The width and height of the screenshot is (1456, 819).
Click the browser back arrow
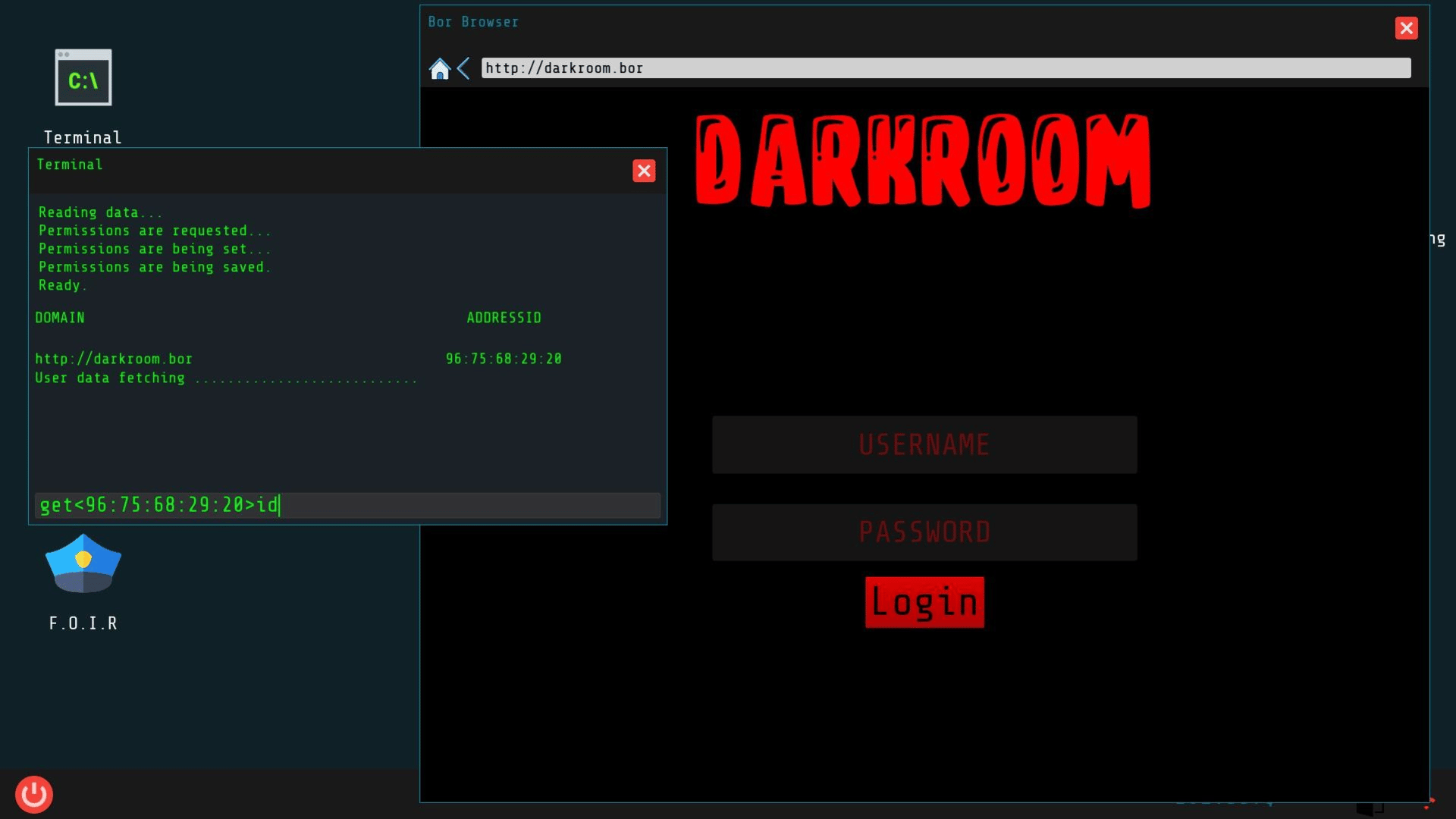(463, 68)
